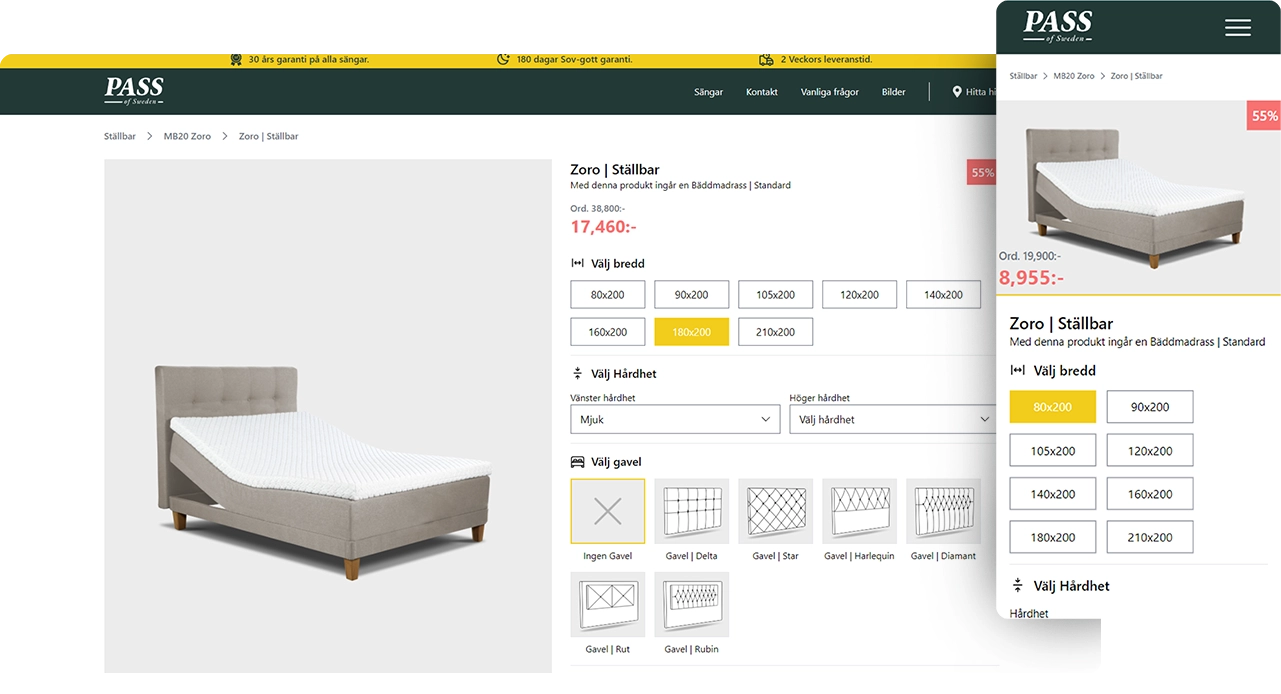Click the Ställbar breadcrumb on desktop
The height and width of the screenshot is (694, 1281).
120,136
